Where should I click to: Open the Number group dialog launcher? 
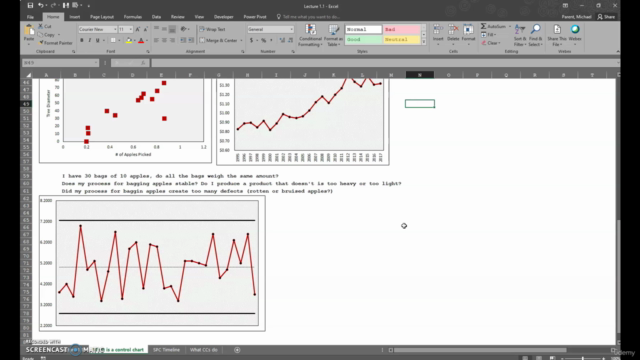coord(293,52)
